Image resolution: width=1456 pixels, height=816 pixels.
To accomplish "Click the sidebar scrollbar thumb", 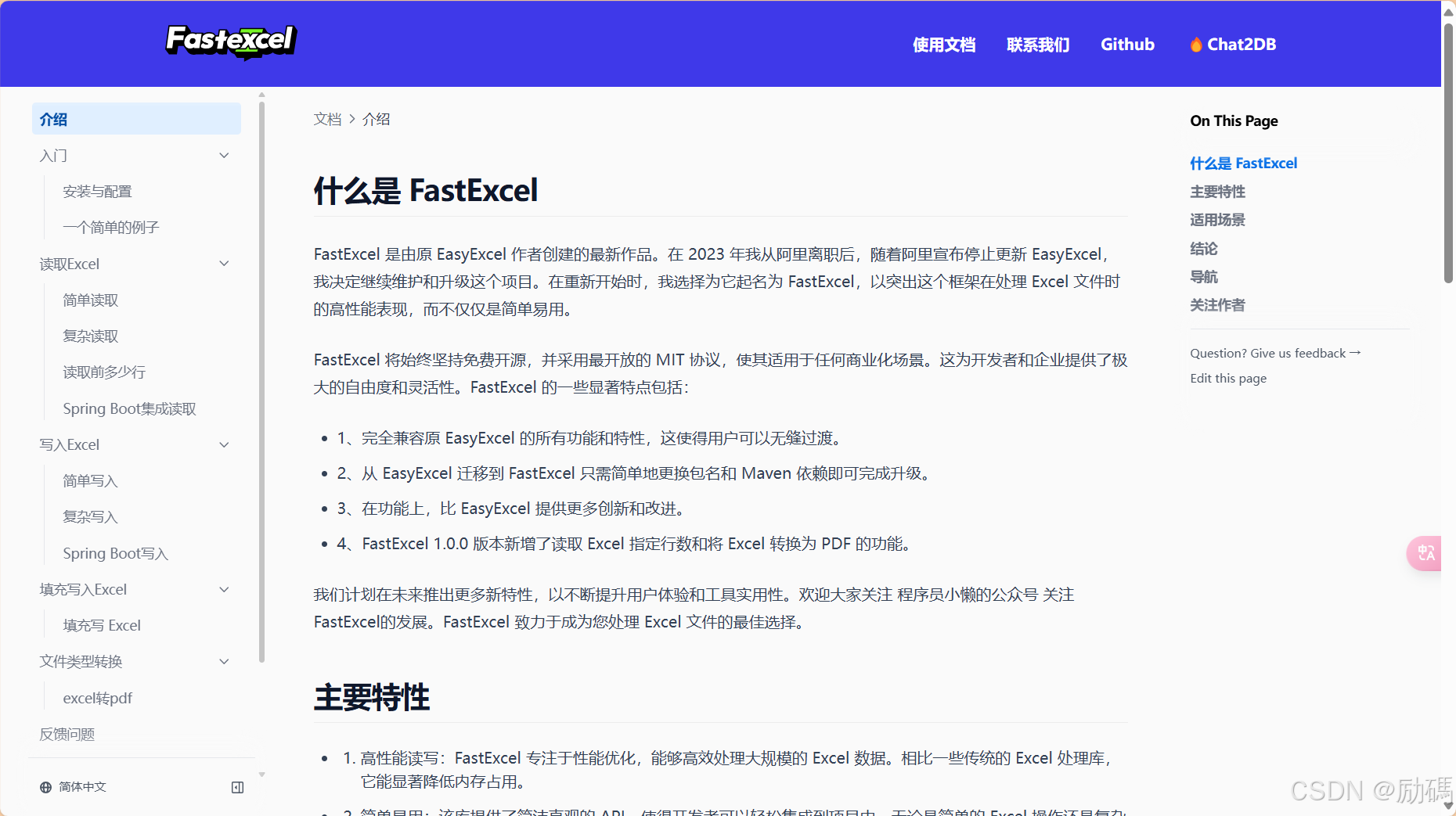I will click(x=261, y=382).
